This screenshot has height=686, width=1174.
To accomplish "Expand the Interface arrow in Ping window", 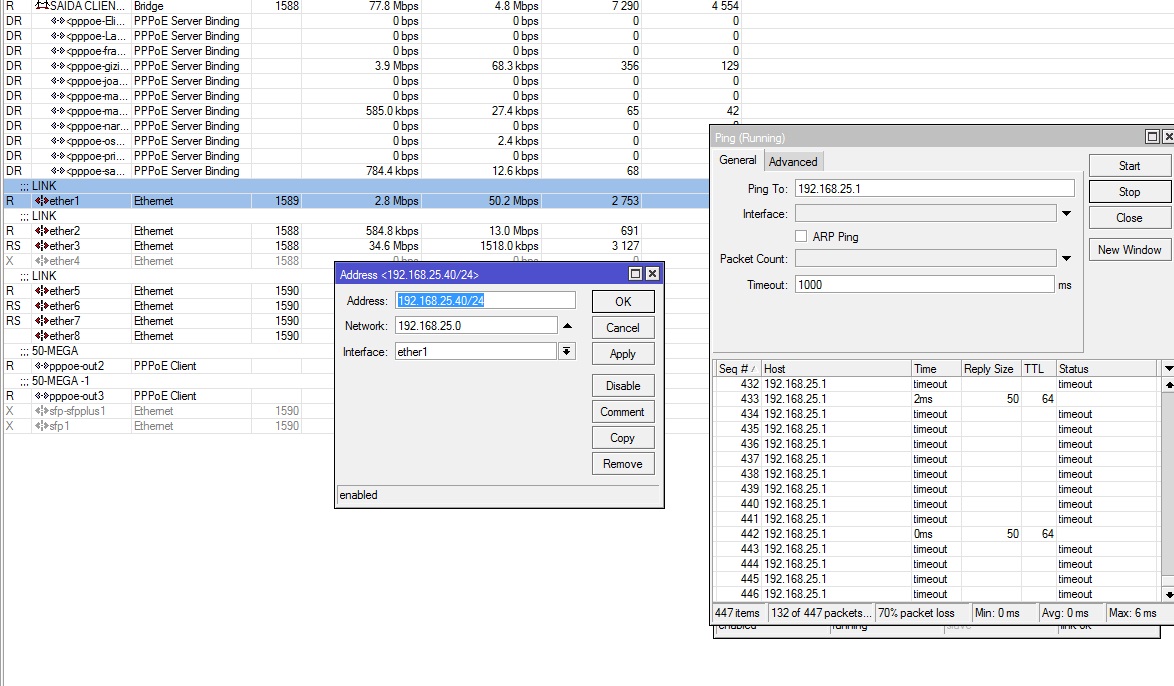I will [1066, 213].
